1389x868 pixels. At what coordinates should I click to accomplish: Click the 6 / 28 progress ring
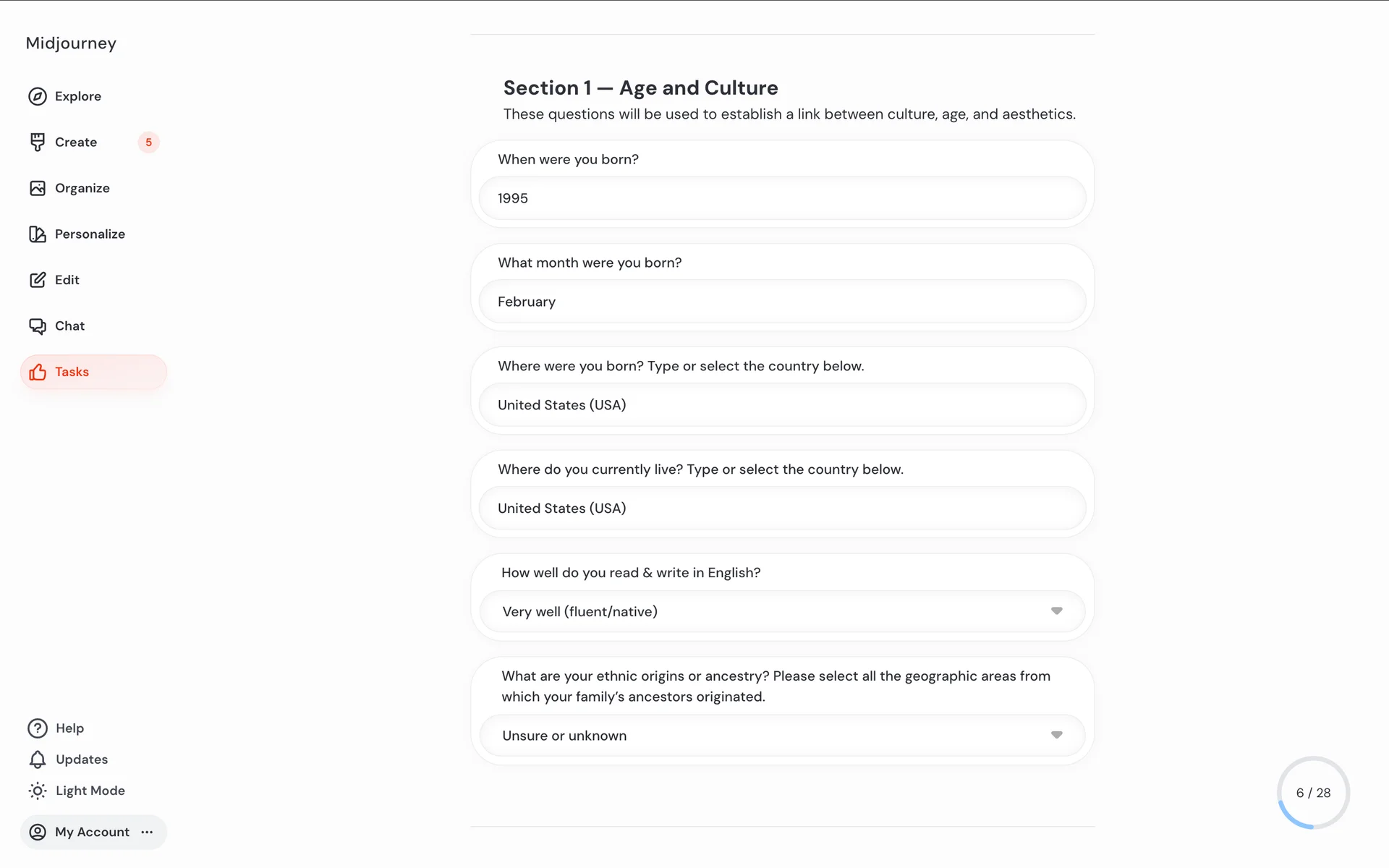pyautogui.click(x=1313, y=793)
